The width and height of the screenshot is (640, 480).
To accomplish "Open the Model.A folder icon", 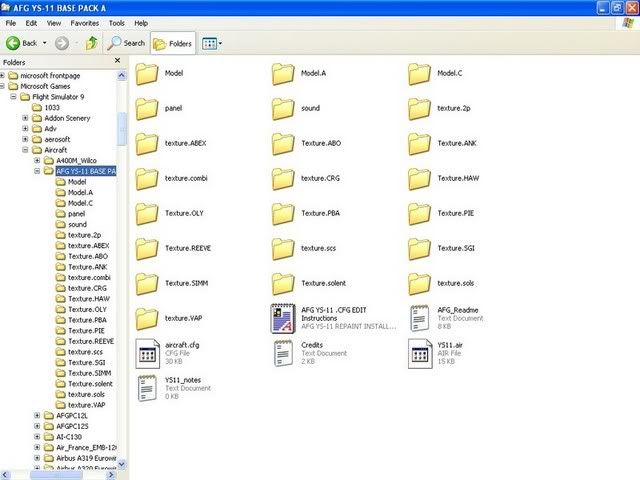I will 283,73.
